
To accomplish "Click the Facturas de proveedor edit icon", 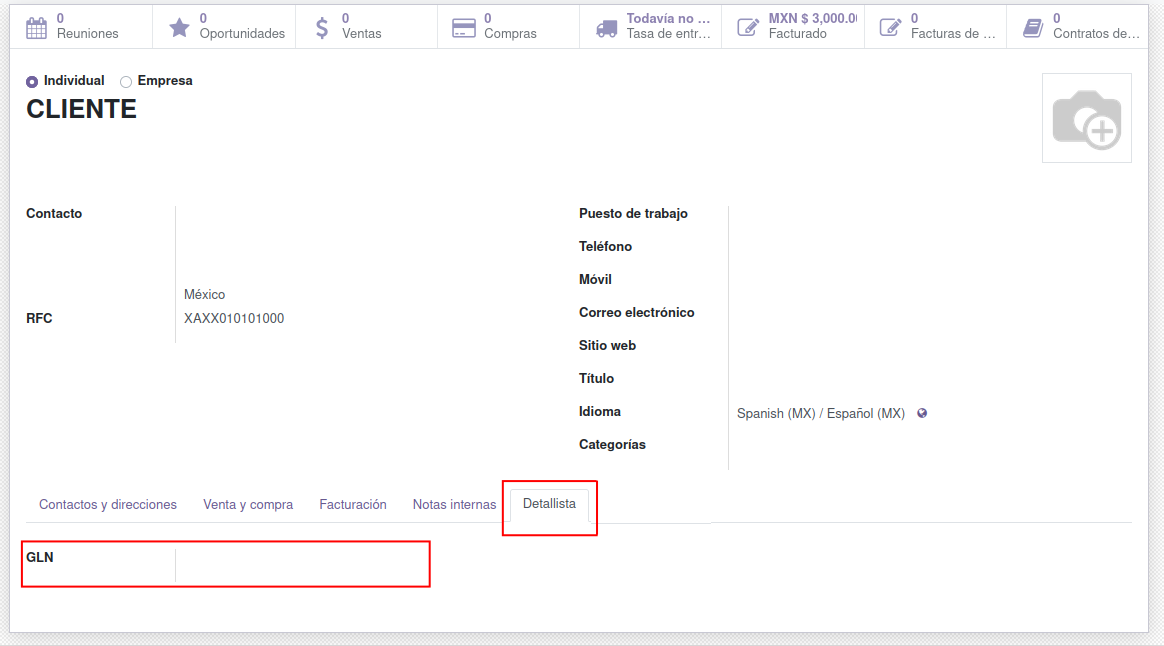I will (890, 27).
